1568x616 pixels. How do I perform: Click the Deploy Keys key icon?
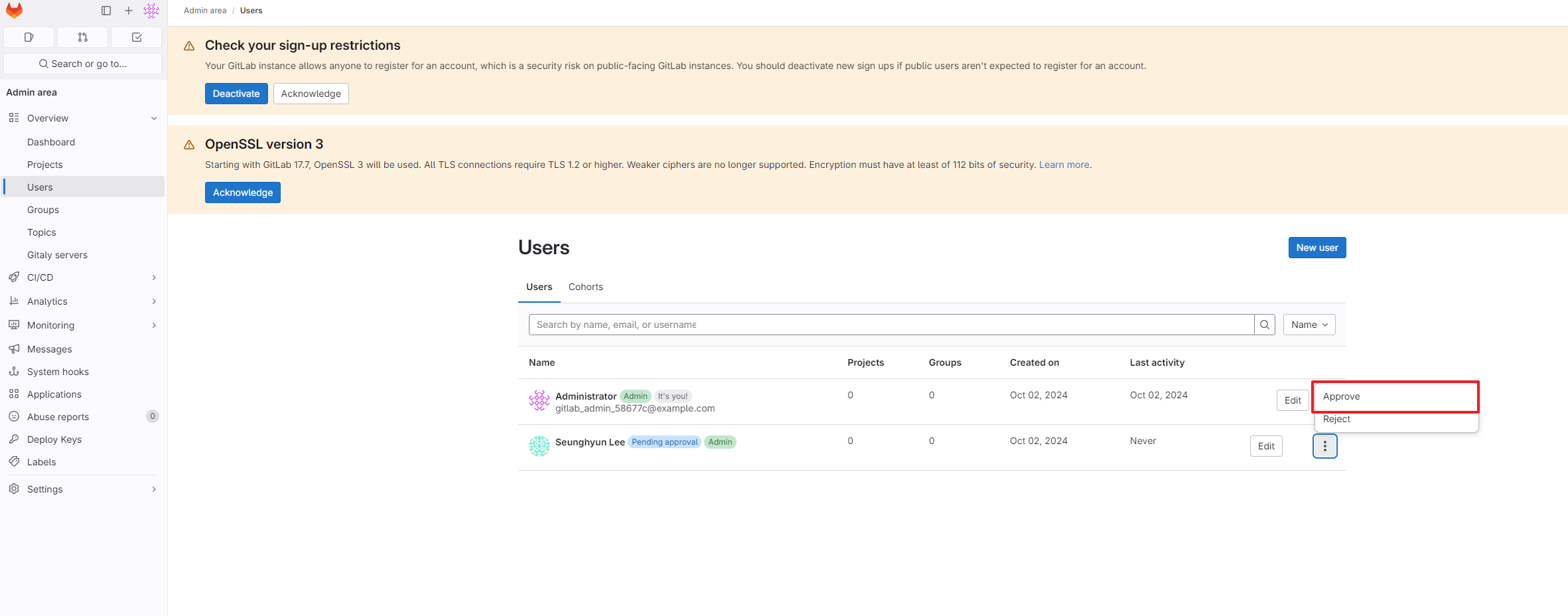click(14, 439)
